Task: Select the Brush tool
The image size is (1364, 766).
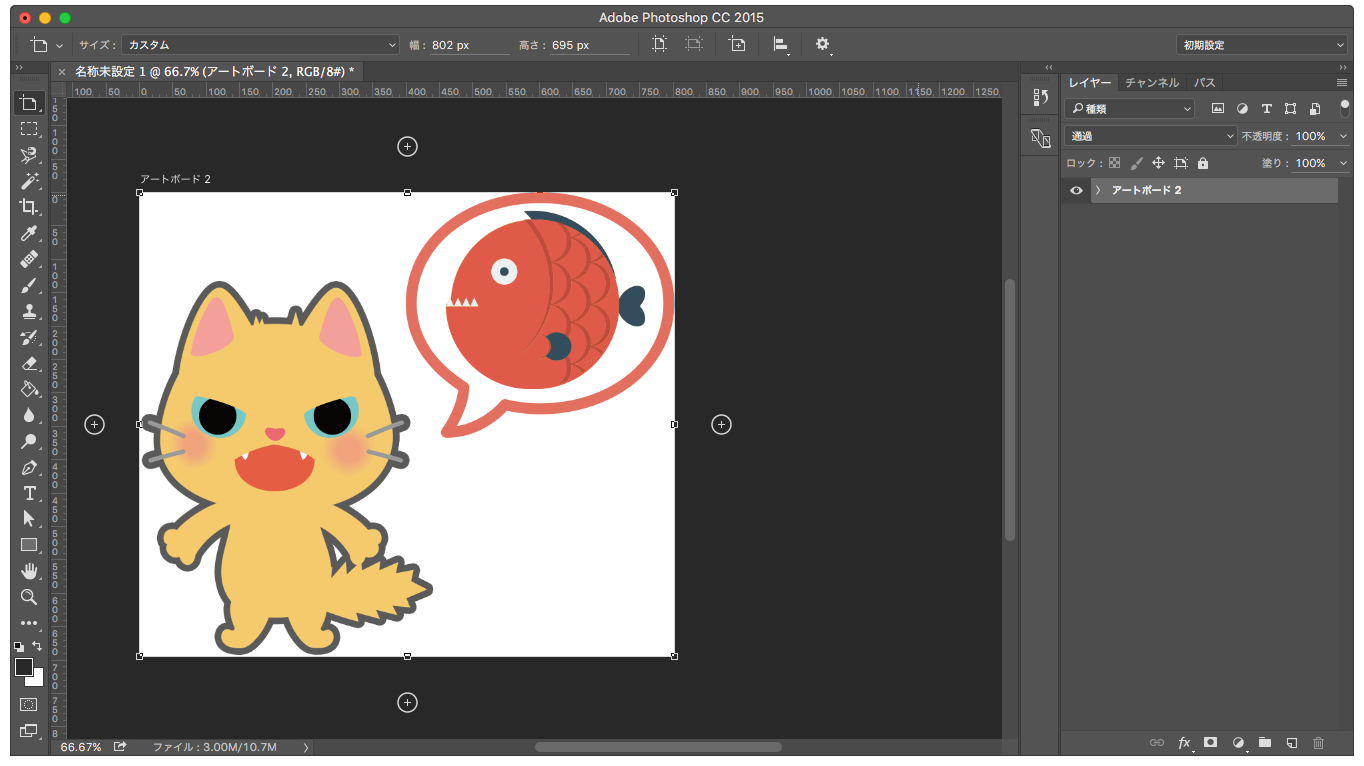Action: tap(28, 285)
